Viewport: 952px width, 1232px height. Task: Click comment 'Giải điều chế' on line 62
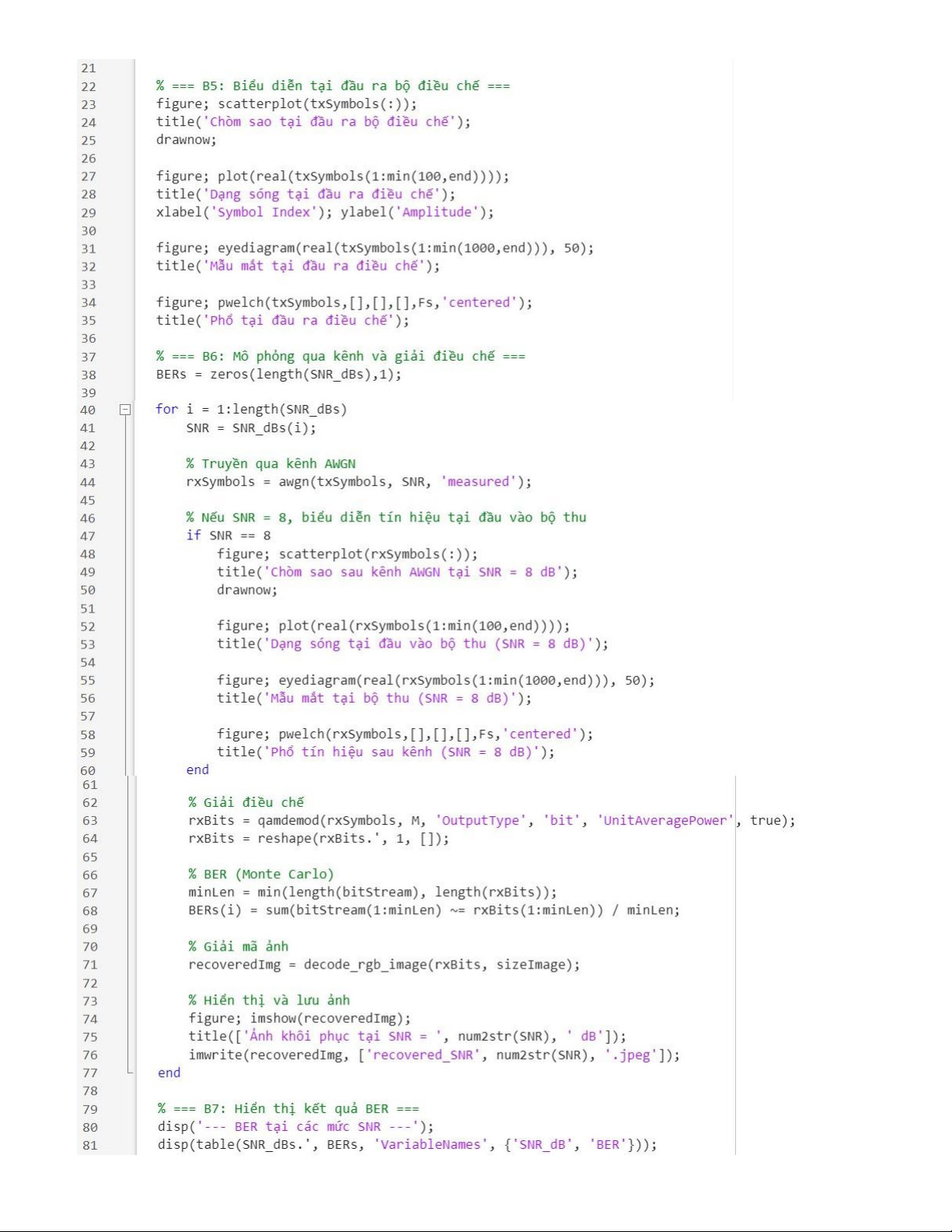coord(246,802)
